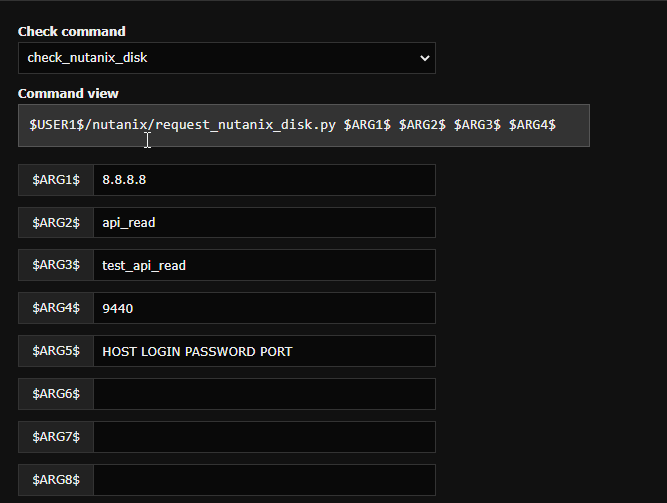The image size is (667, 503).
Task: Click the empty $ARG8$ input field
Action: coord(265,480)
